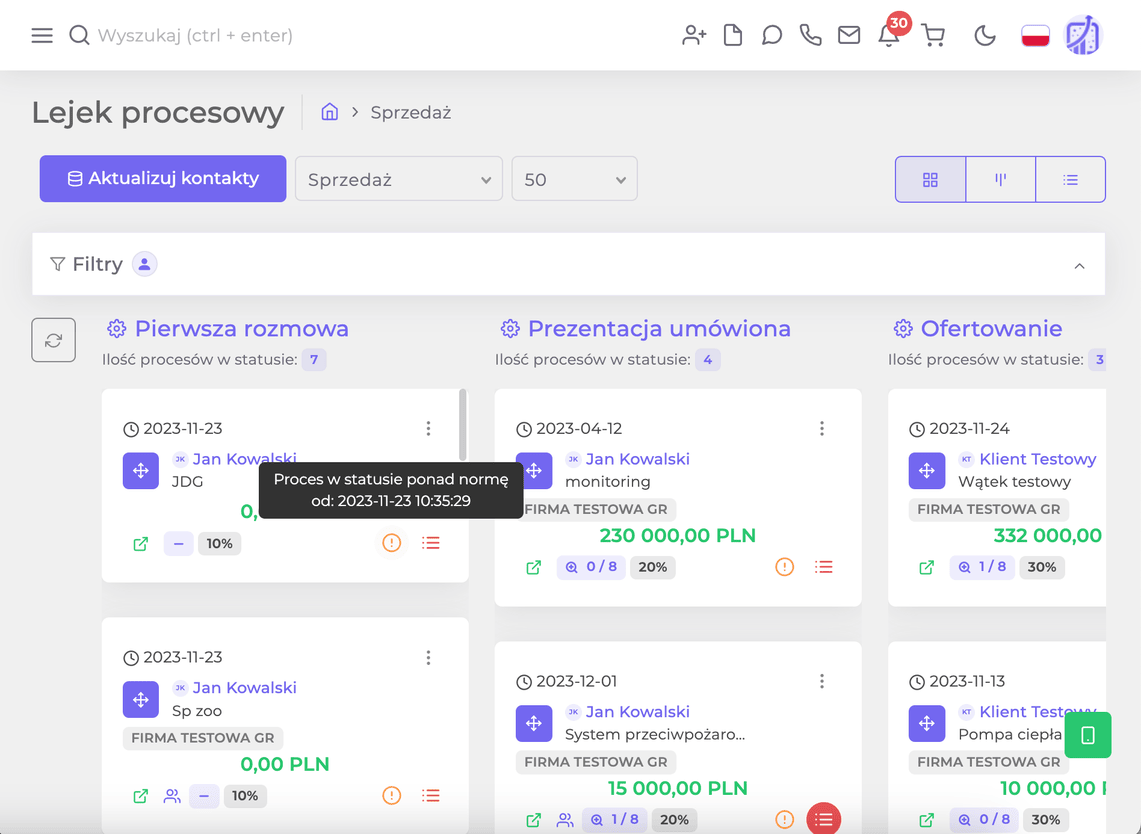Click the add user icon in header
This screenshot has width=1141, height=834.
click(694, 35)
